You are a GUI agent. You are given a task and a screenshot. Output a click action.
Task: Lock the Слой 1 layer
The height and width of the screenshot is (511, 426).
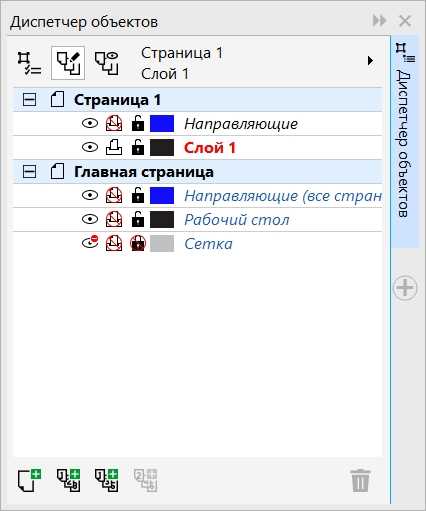[138, 147]
